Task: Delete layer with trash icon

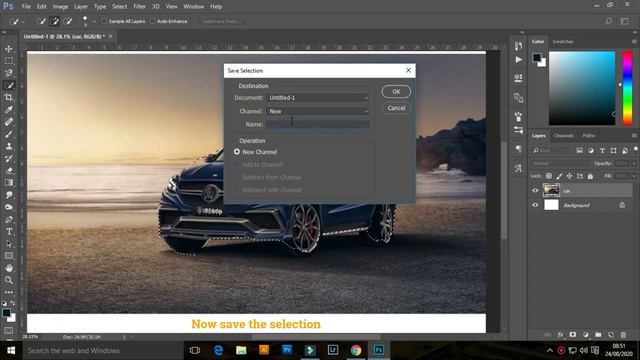Action: tap(623, 335)
